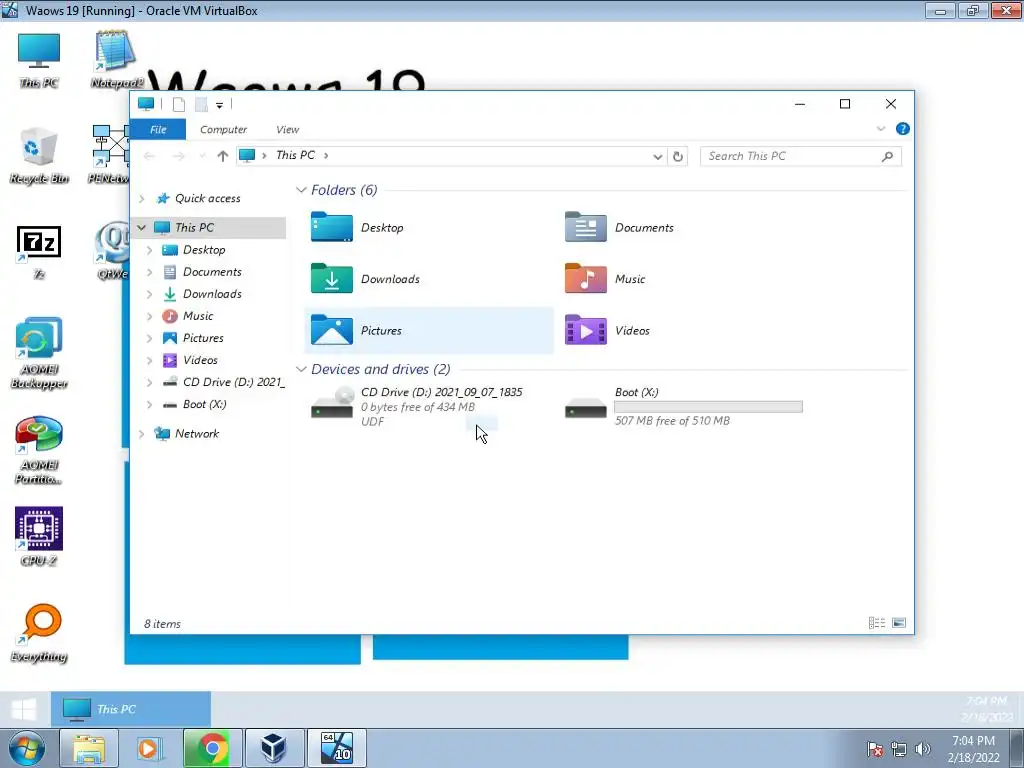Viewport: 1024px width, 768px height.
Task: Open Windows Explorer from host taskbar
Action: pos(89,748)
